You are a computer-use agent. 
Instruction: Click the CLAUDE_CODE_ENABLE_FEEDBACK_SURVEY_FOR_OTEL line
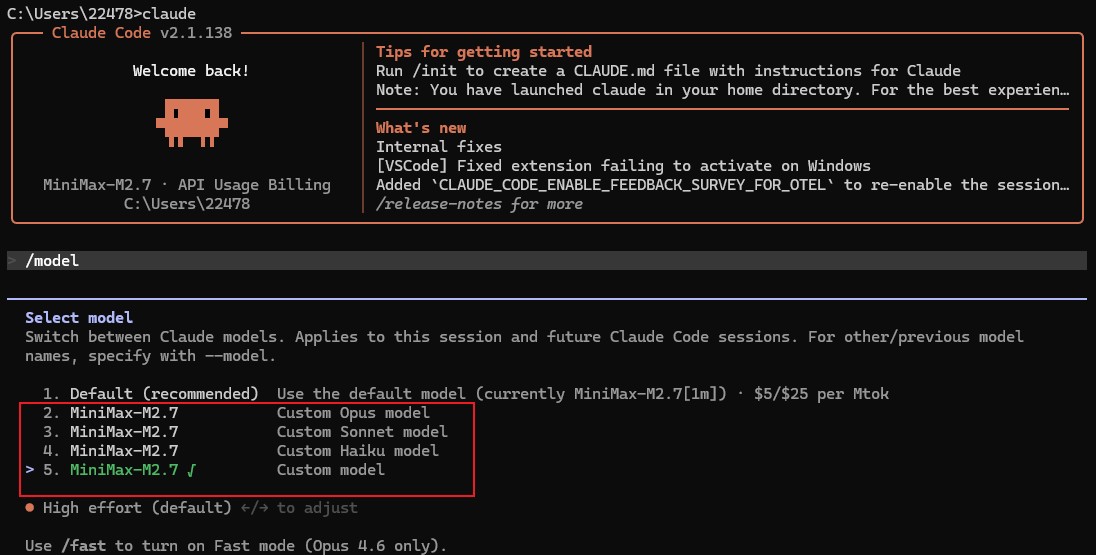pos(723,185)
